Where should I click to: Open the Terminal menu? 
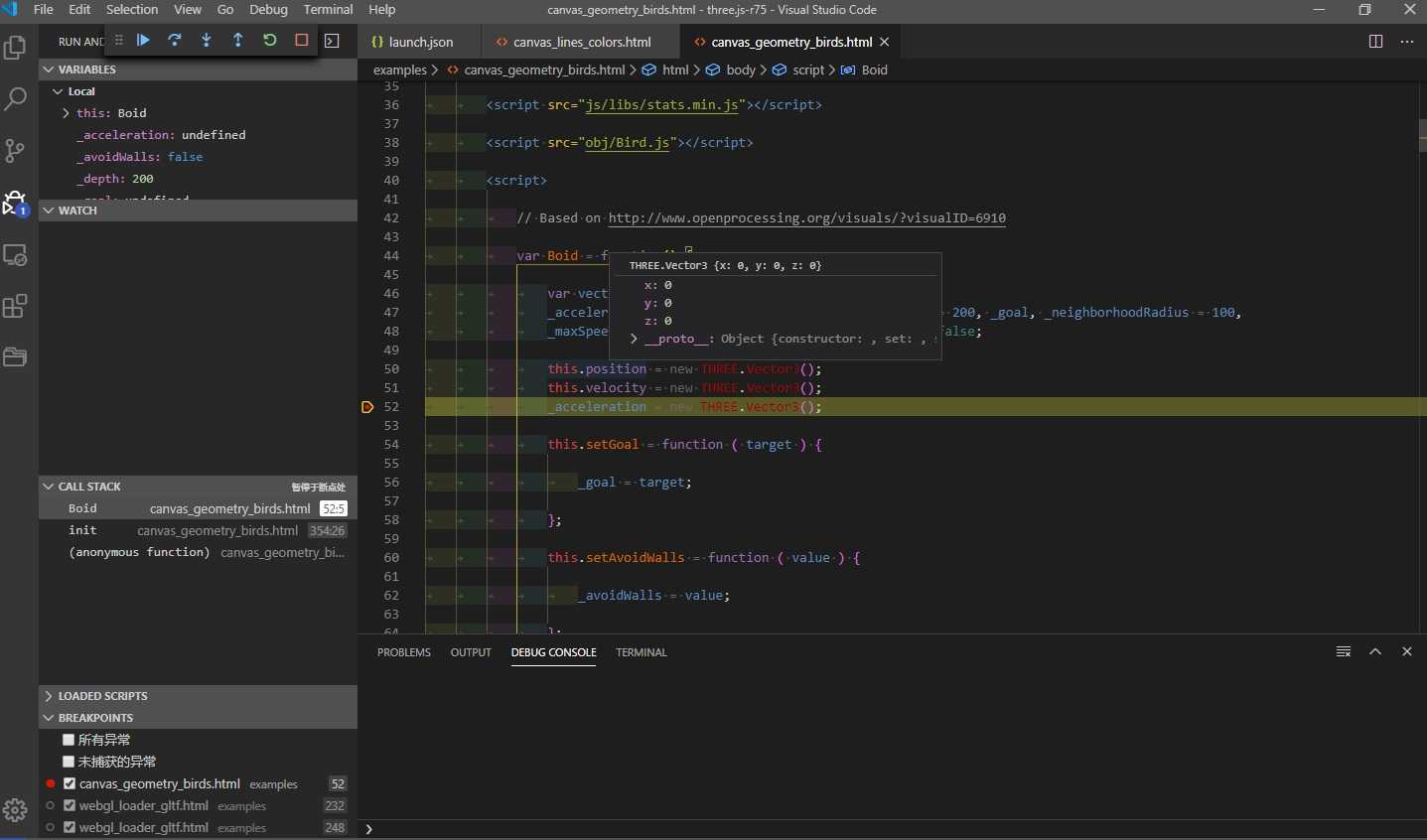(x=328, y=9)
